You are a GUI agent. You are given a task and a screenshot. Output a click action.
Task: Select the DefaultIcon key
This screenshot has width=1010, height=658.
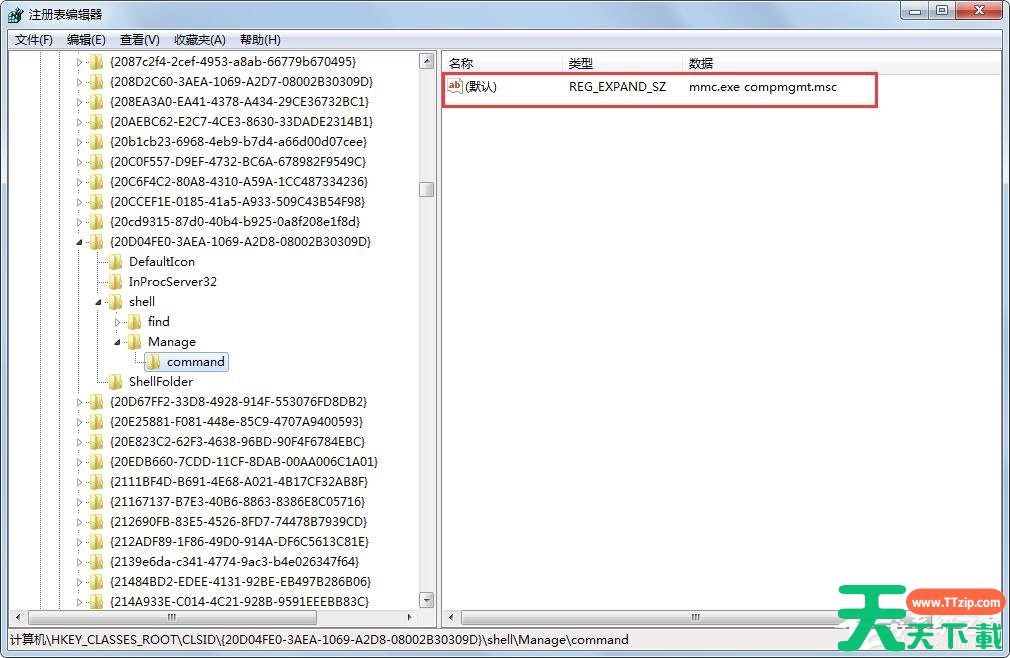[162, 262]
